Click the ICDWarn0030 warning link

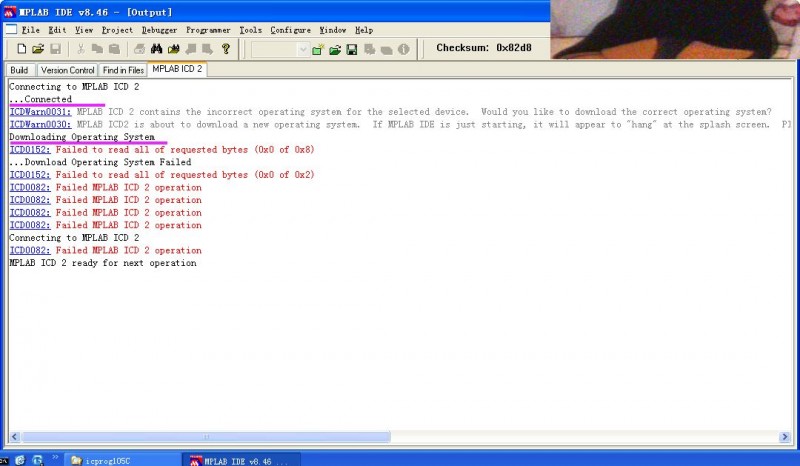pyautogui.click(x=40, y=125)
